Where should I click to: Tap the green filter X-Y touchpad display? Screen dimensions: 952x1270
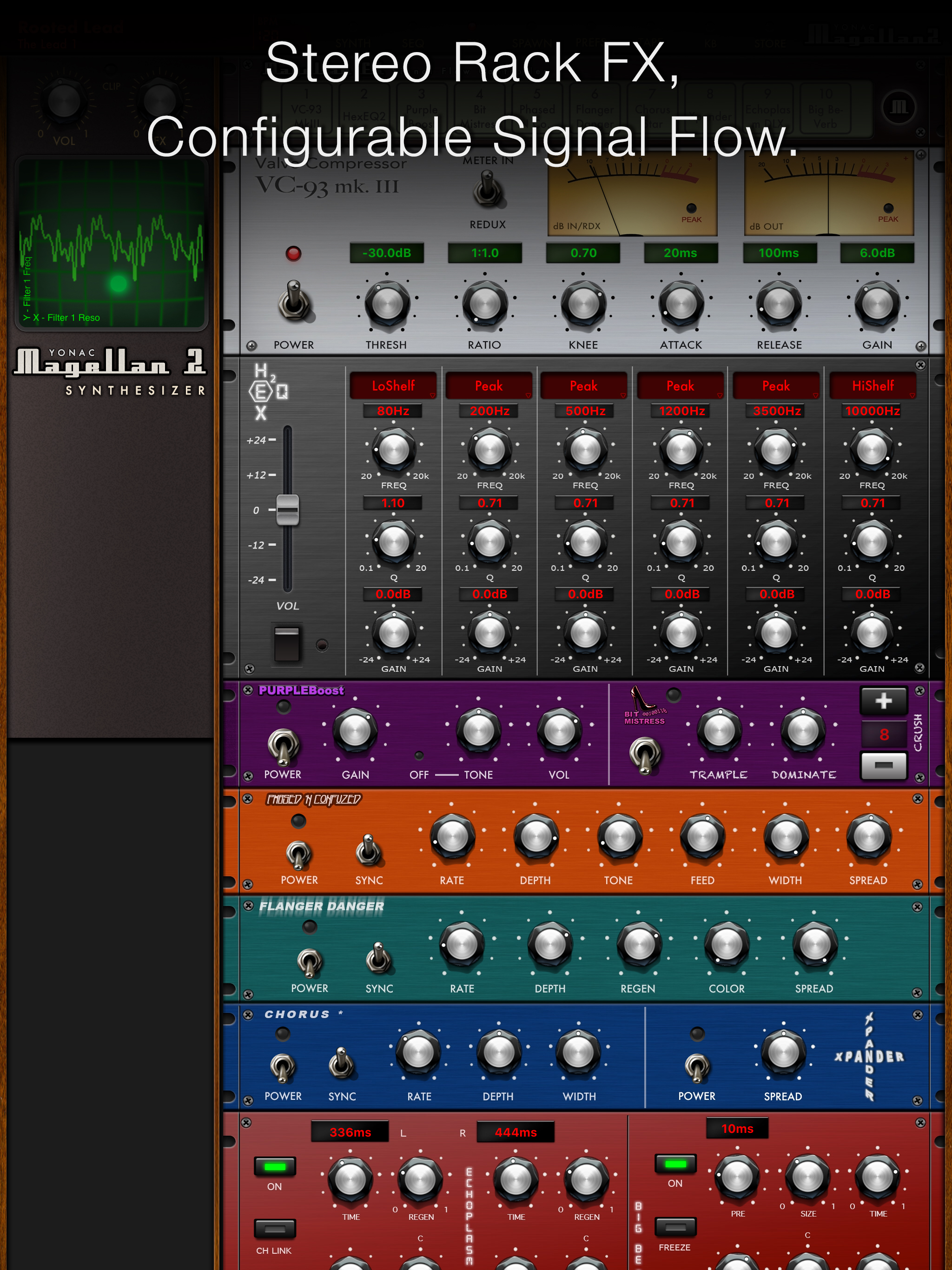pos(112,244)
